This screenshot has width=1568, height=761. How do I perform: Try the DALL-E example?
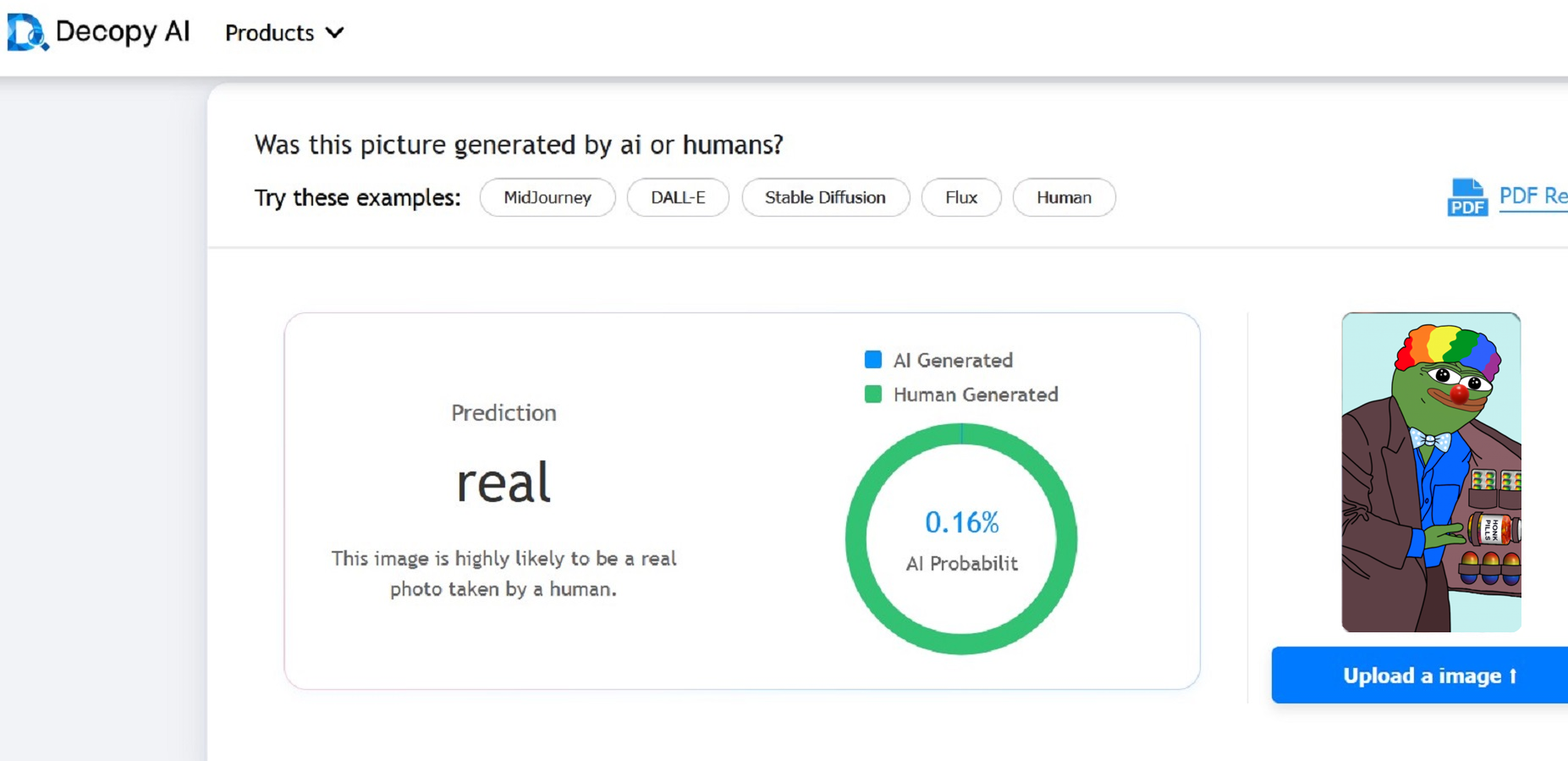678,197
